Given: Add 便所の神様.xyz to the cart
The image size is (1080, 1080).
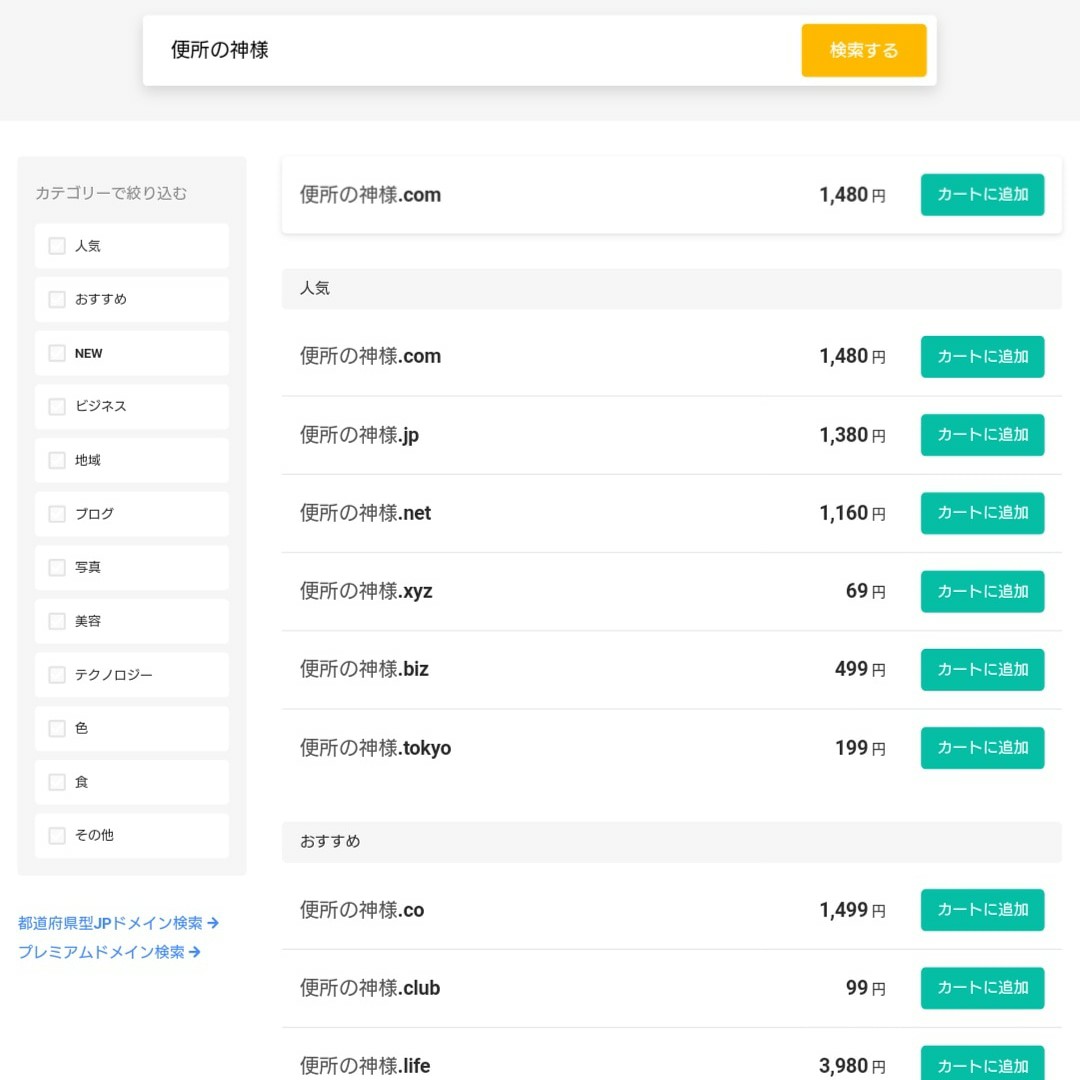Looking at the screenshot, I should click(982, 591).
